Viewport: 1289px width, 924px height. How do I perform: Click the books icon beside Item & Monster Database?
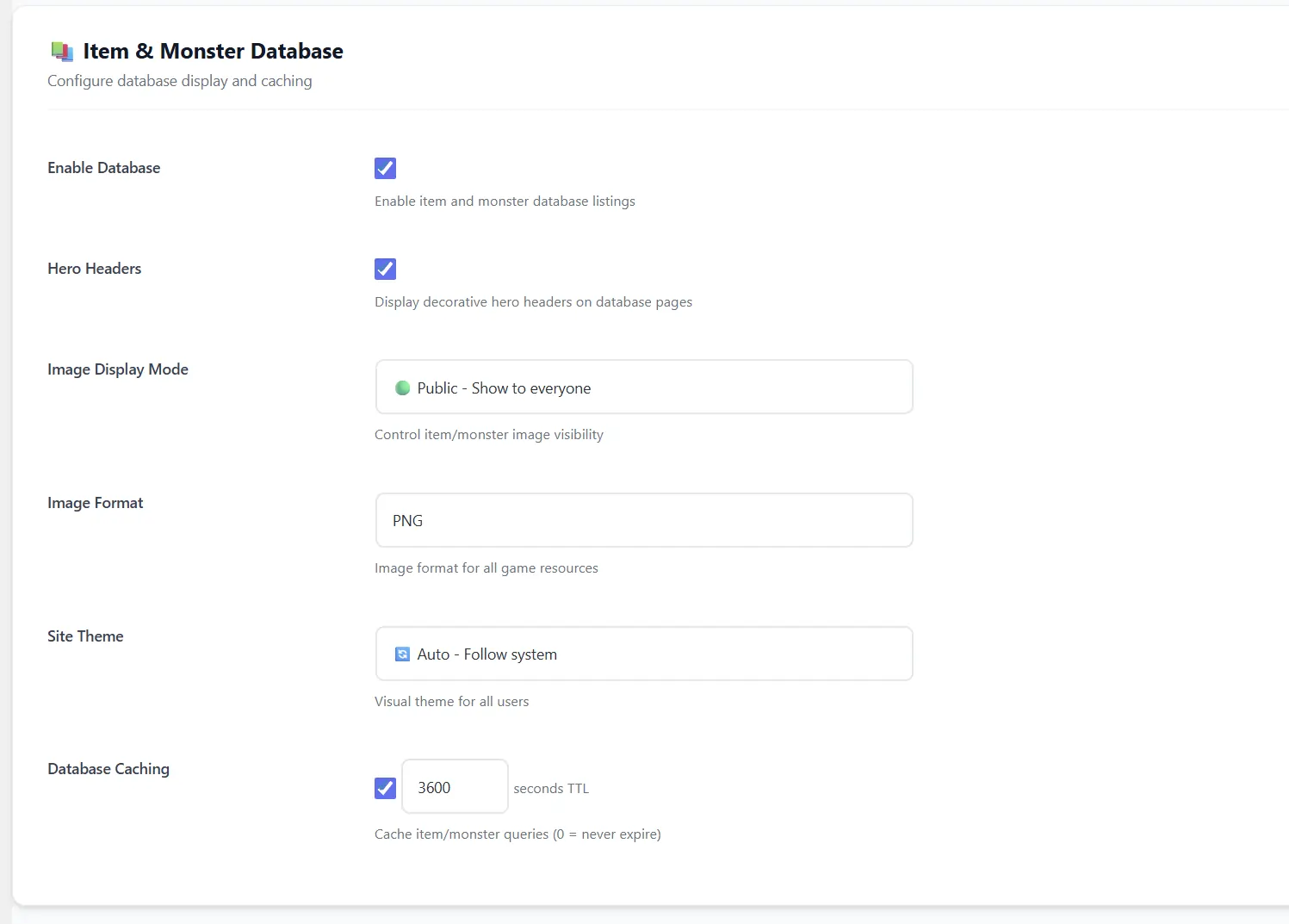(62, 52)
